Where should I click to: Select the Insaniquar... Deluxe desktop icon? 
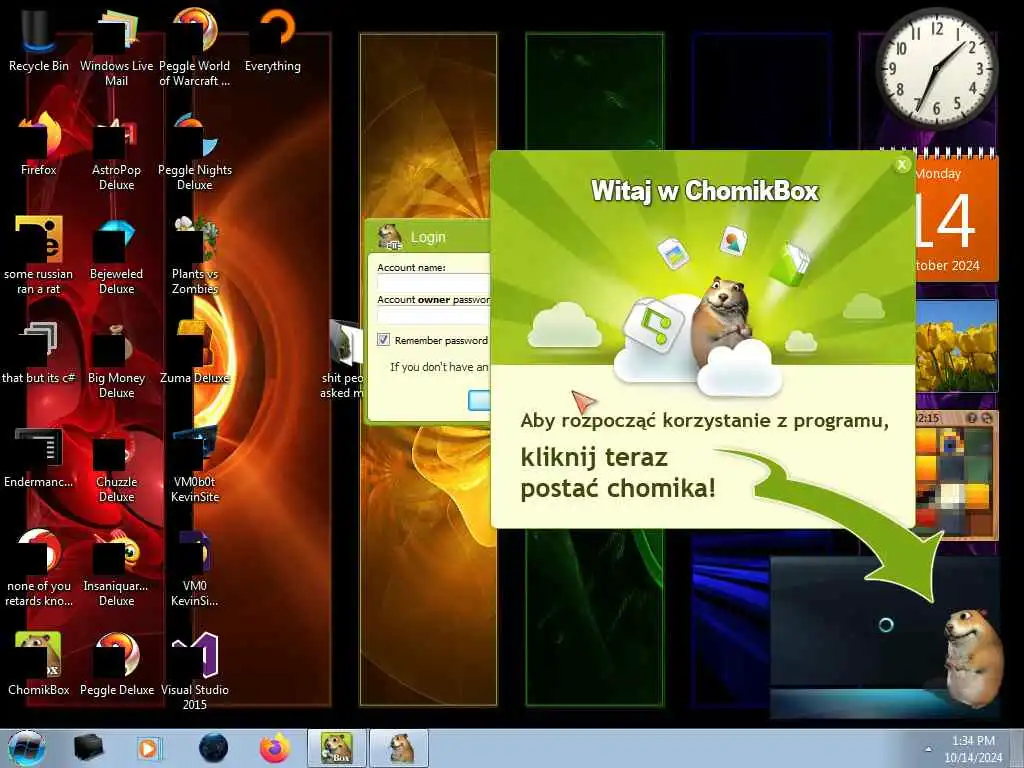116,567
